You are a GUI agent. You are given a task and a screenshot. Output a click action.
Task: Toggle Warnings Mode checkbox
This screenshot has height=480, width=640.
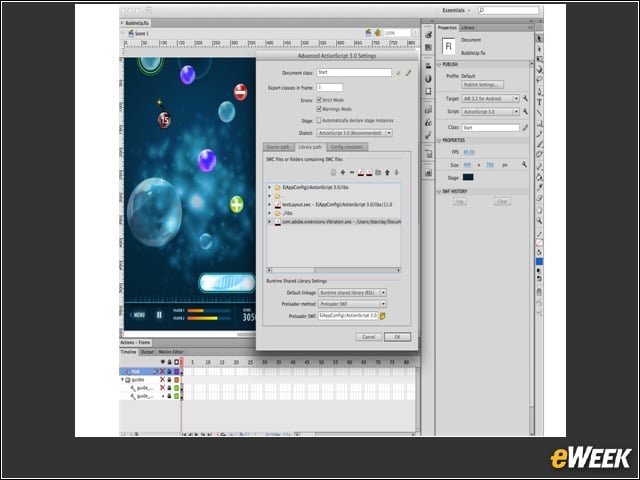point(319,109)
